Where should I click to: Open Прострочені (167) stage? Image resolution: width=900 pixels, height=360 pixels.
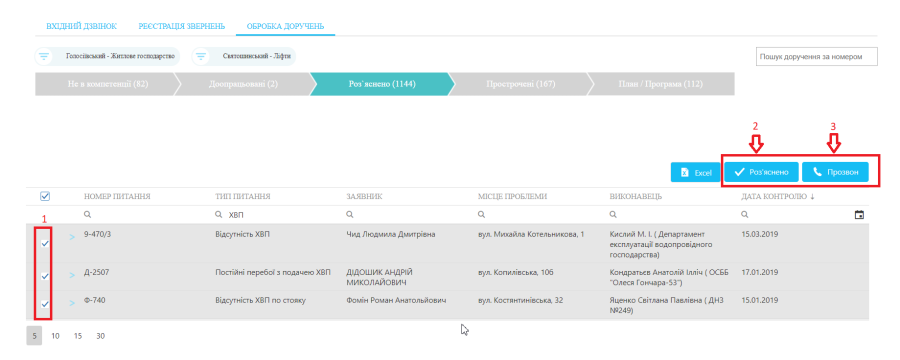pyautogui.click(x=521, y=84)
